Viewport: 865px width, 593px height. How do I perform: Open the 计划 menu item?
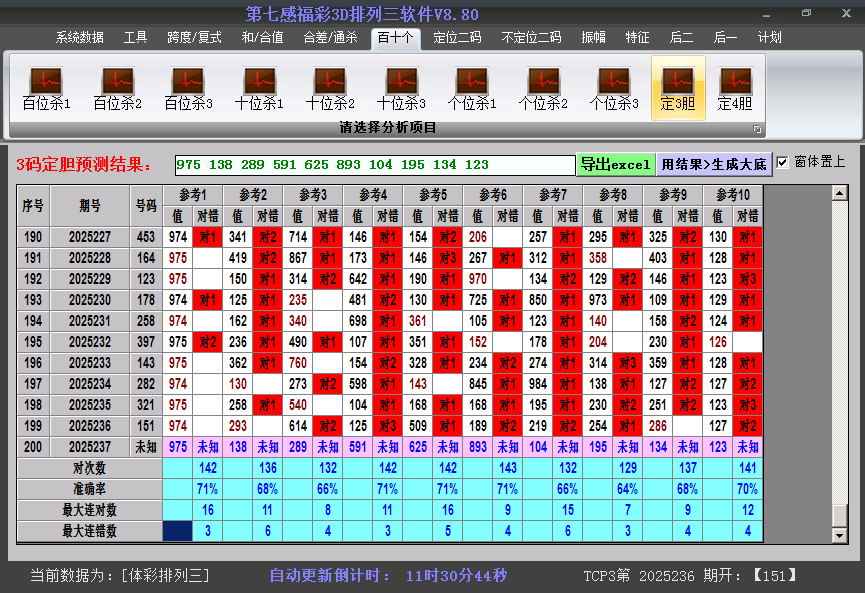769,38
